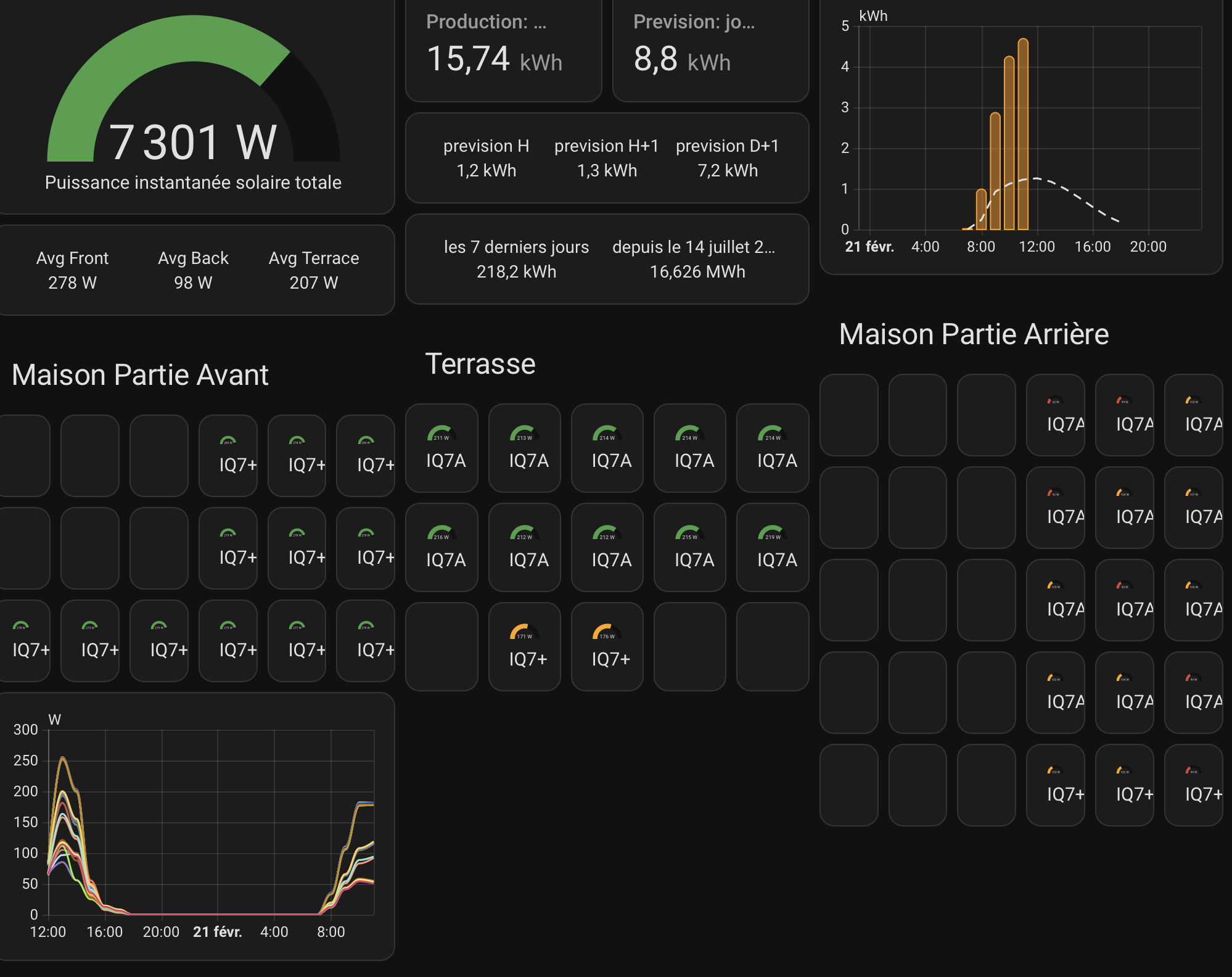Open the orange IQ7+ gauge showing 171 W
This screenshot has width=1232, height=977.
click(x=524, y=646)
